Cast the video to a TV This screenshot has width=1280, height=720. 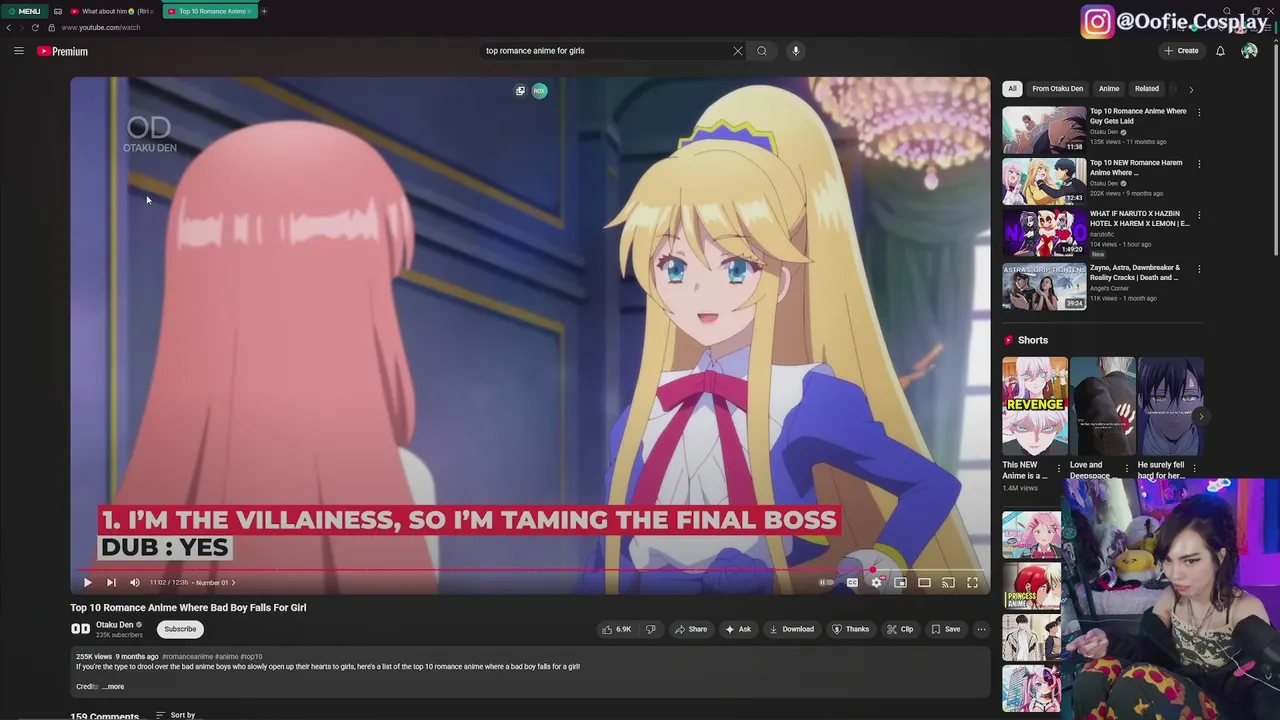coord(948,582)
